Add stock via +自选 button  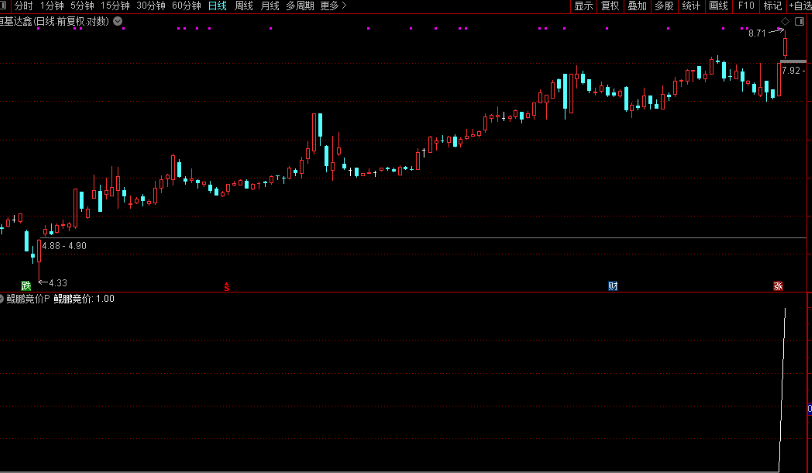coord(800,6)
